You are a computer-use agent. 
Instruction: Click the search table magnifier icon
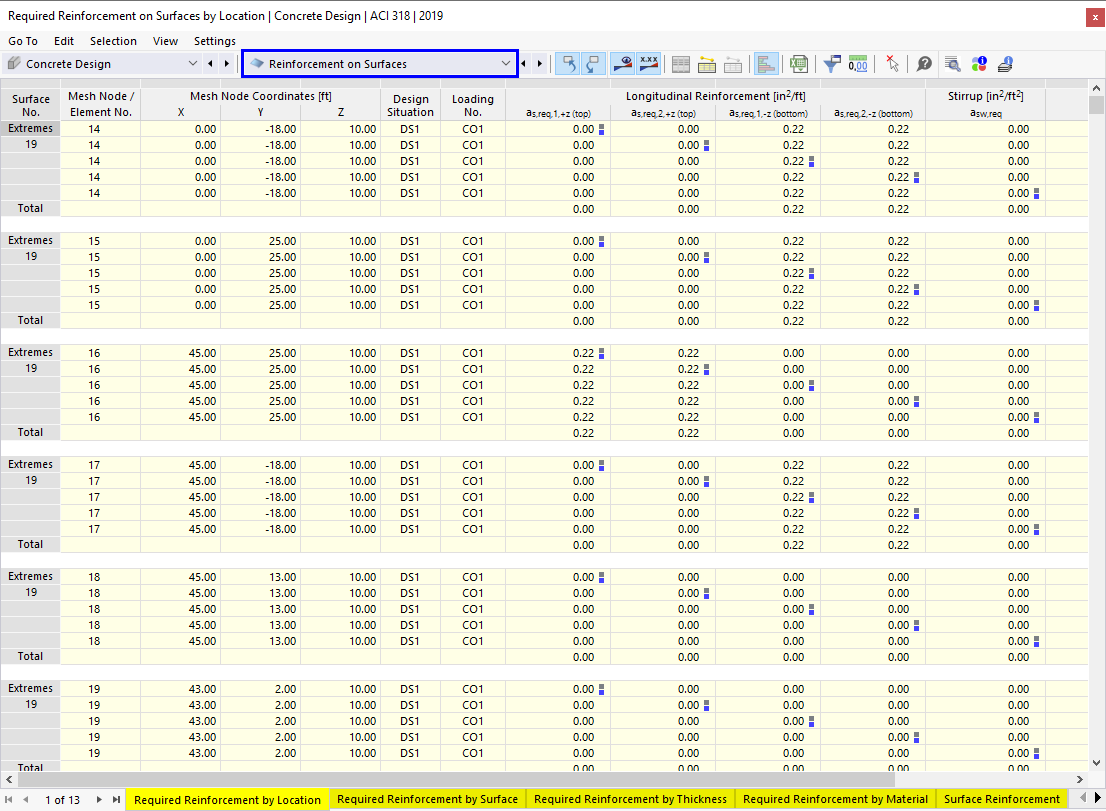[x=952, y=63]
